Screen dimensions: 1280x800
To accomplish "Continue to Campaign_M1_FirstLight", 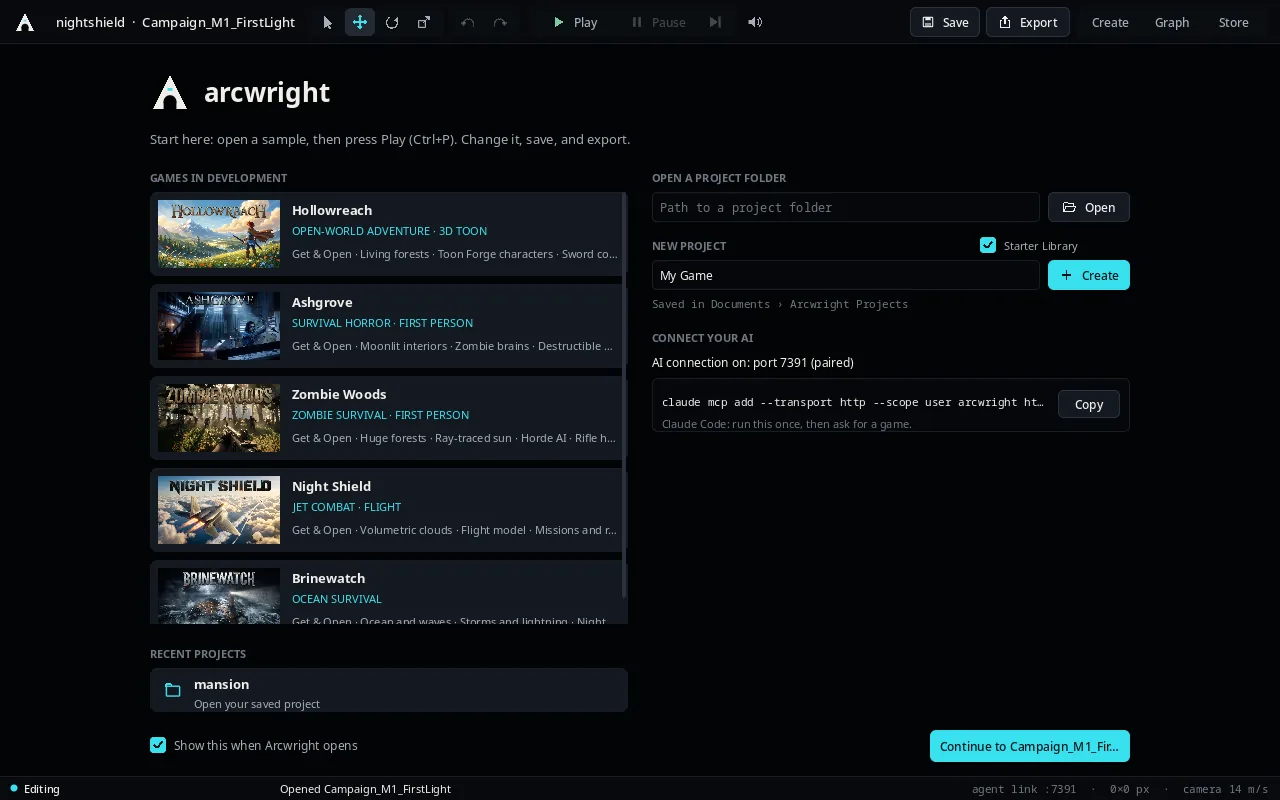I will (1030, 746).
